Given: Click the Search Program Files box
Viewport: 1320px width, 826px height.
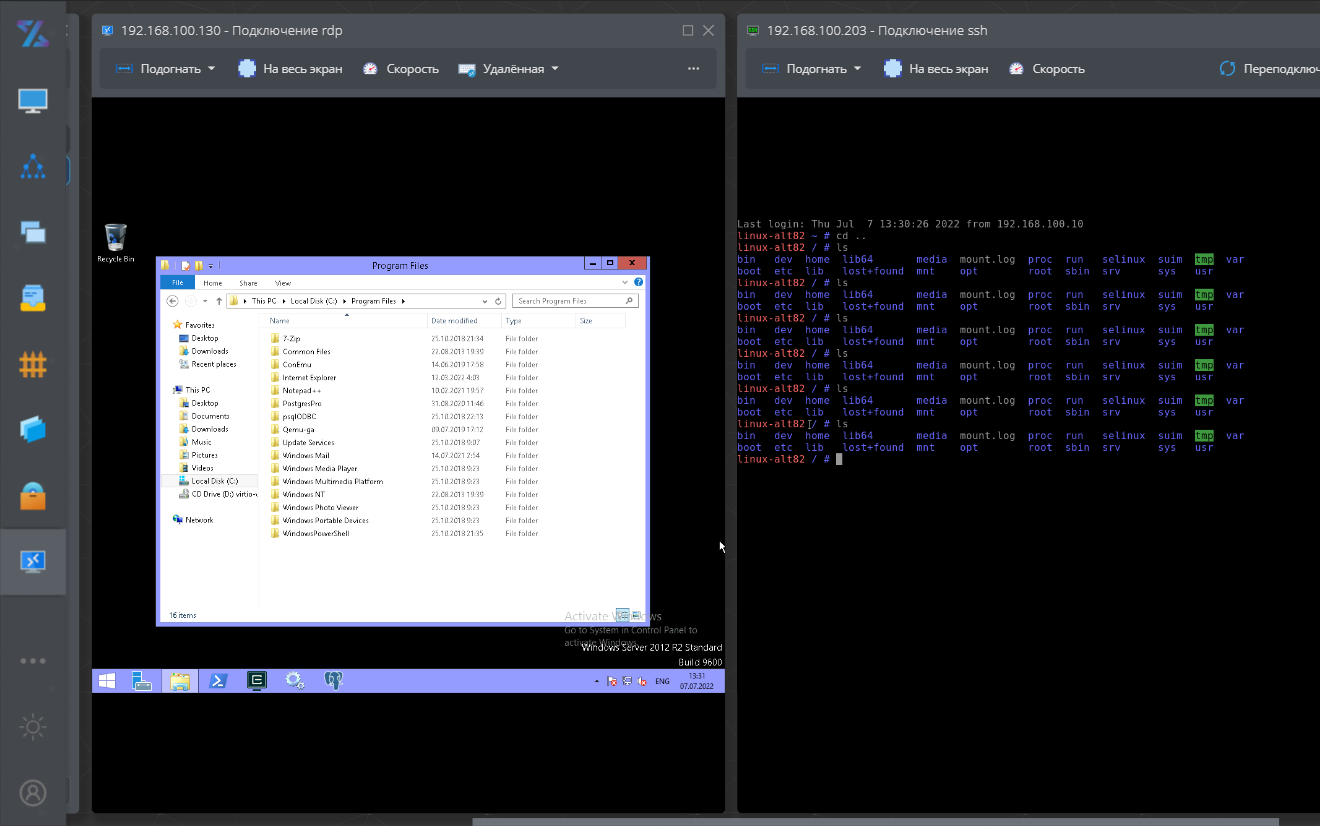Looking at the screenshot, I should click(x=575, y=300).
